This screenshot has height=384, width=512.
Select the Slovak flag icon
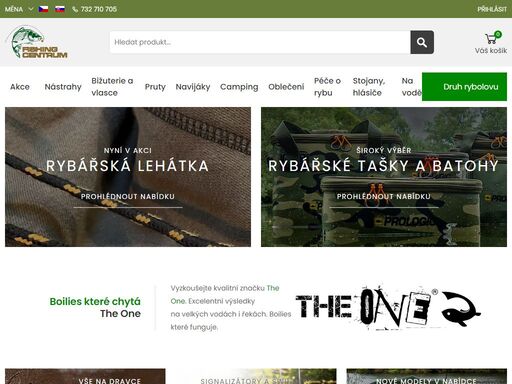click(60, 9)
